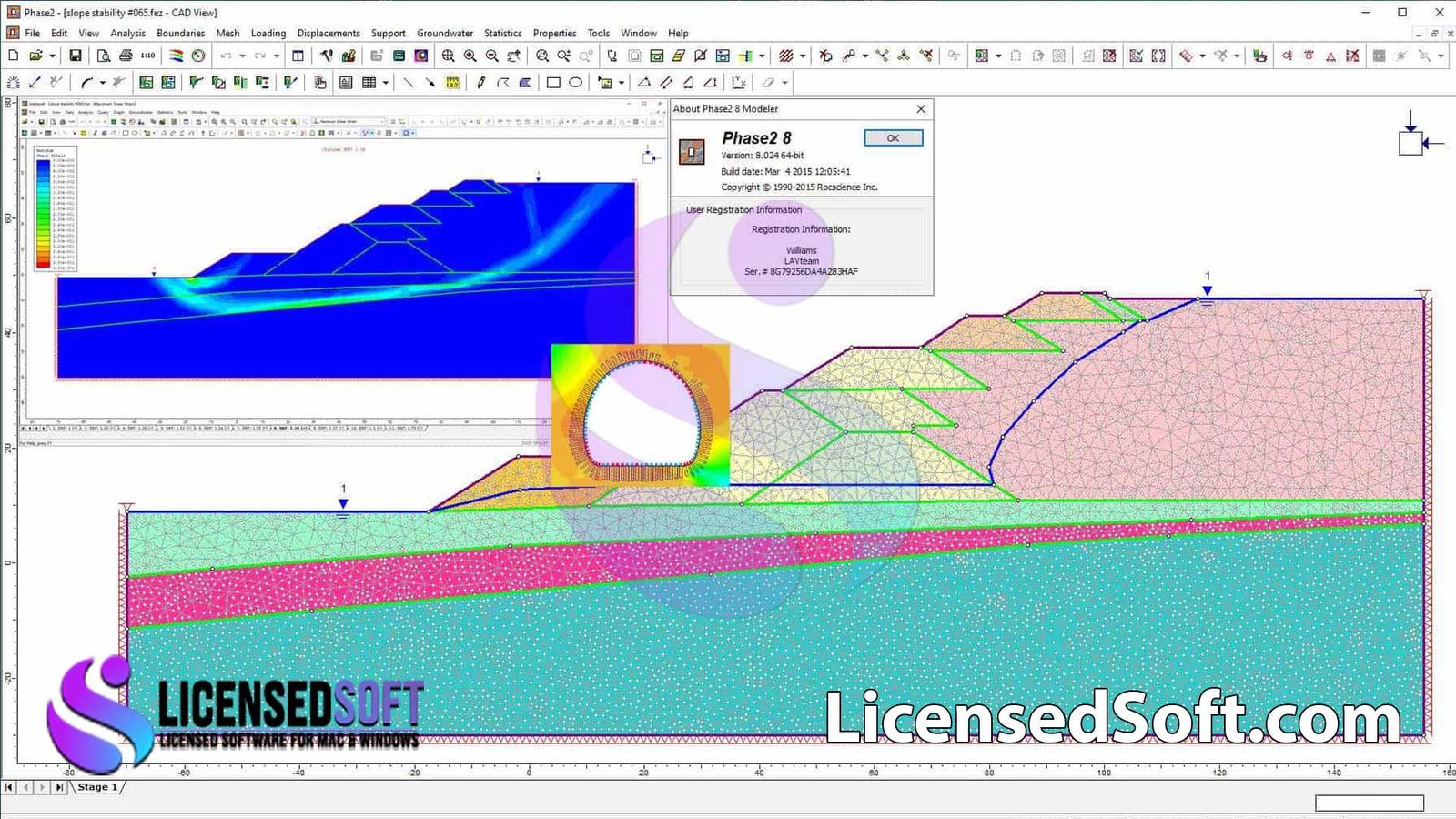
Task: Open the Interpret rainbow-lines icon
Action: pos(177,56)
